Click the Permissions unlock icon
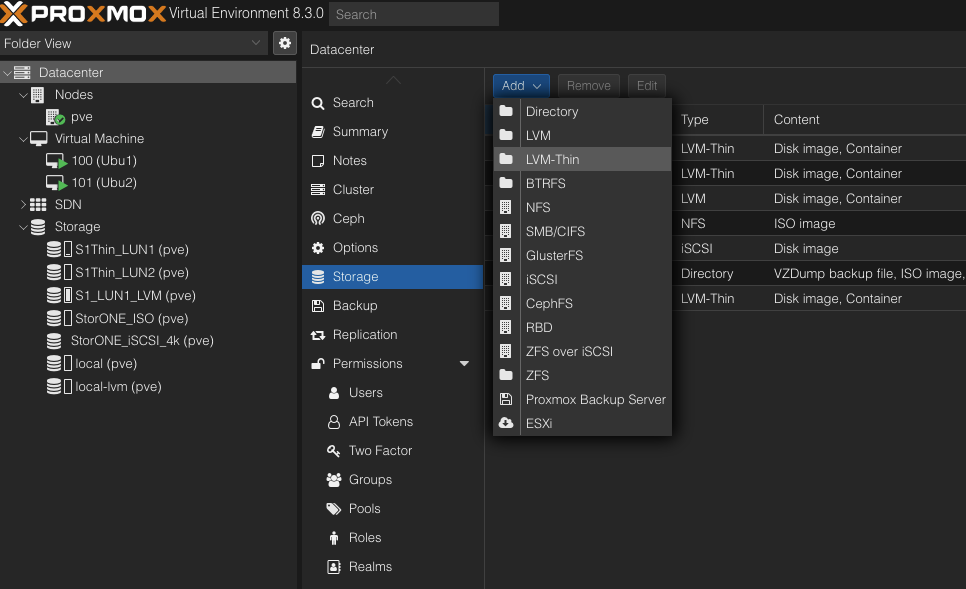 (318, 364)
